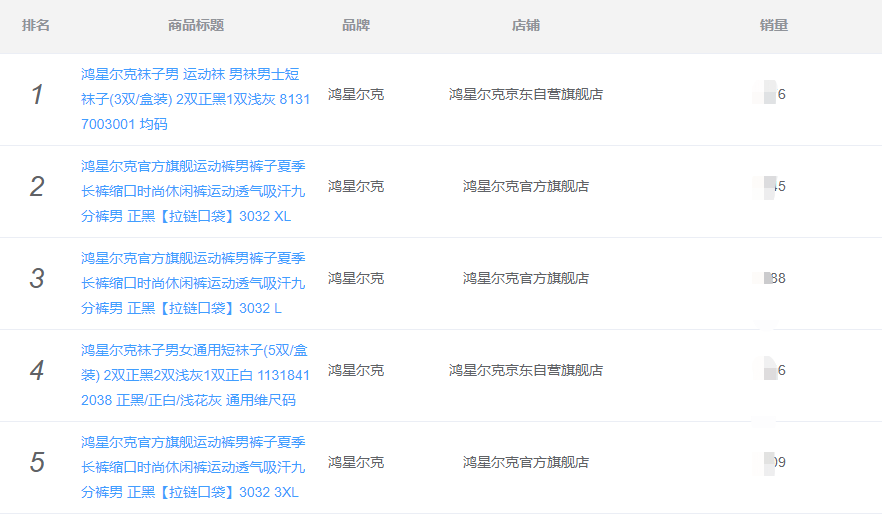Viewport: 882px width, 514px height.
Task: Click the 销量 column header
Action: tap(773, 25)
